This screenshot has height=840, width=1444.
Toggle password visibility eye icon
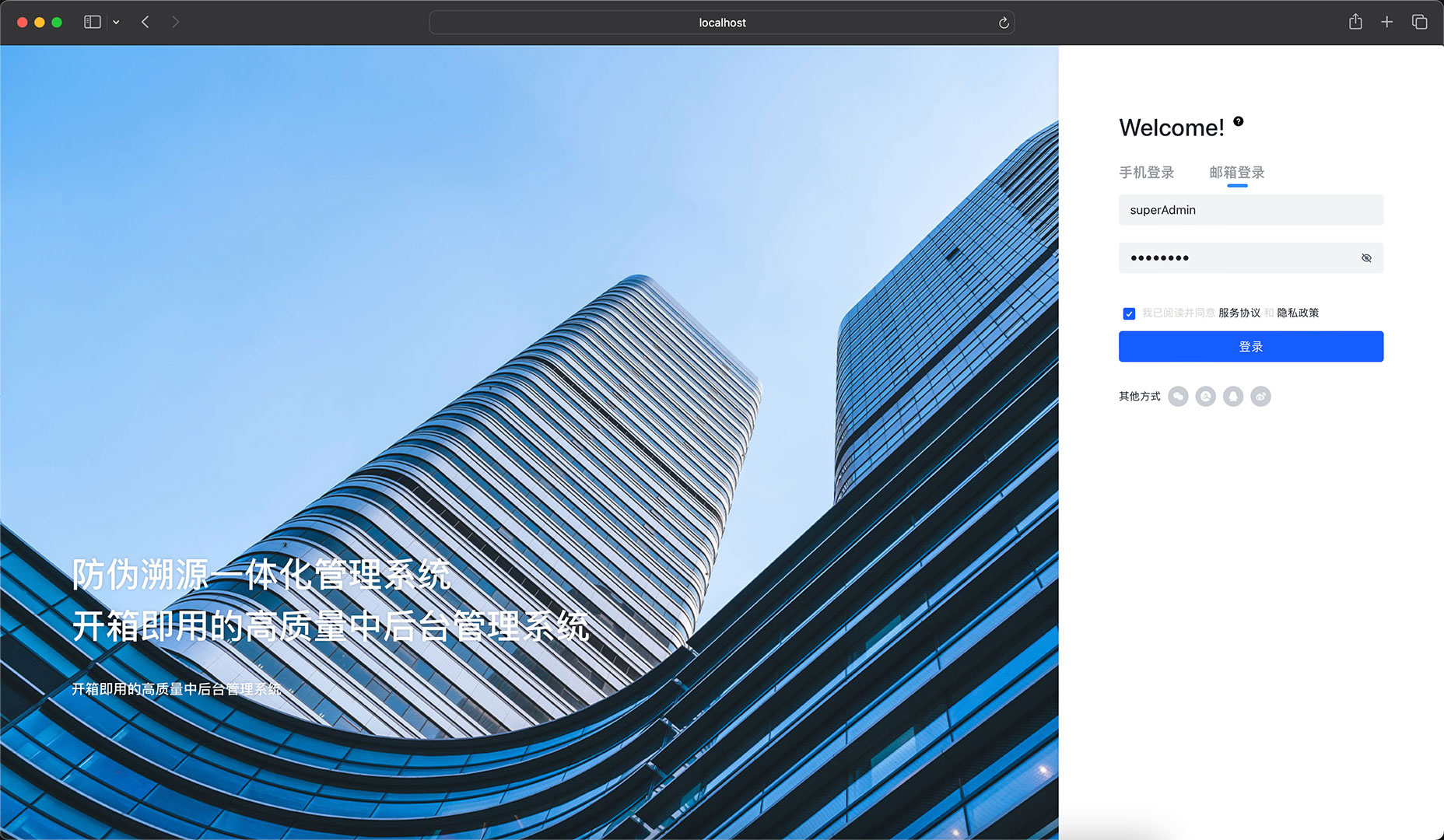point(1366,258)
